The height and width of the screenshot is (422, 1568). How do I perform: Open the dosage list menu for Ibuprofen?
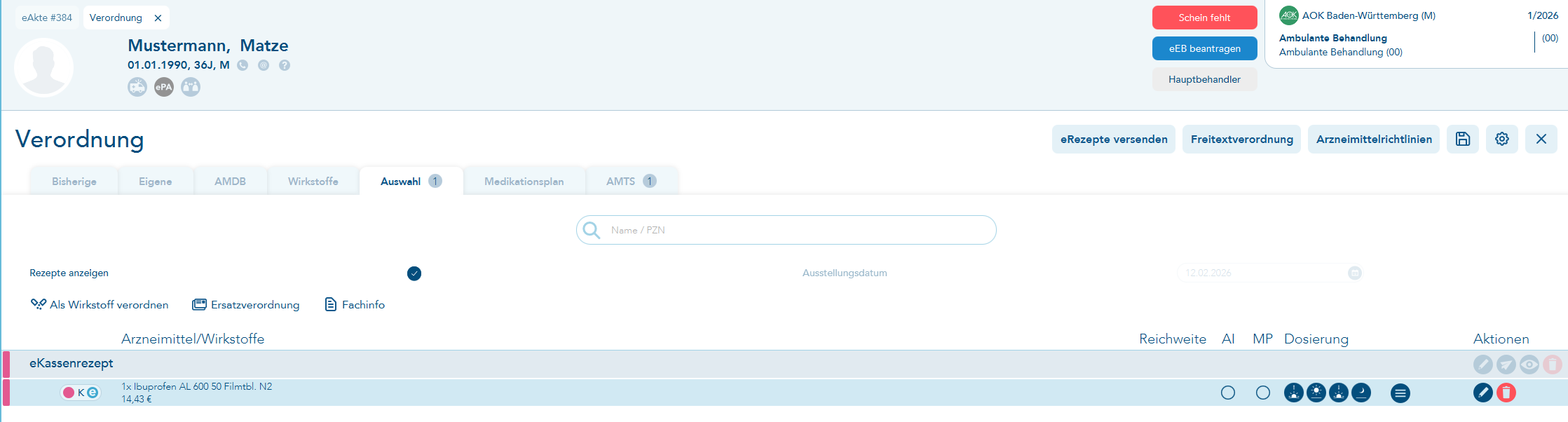(x=1400, y=393)
